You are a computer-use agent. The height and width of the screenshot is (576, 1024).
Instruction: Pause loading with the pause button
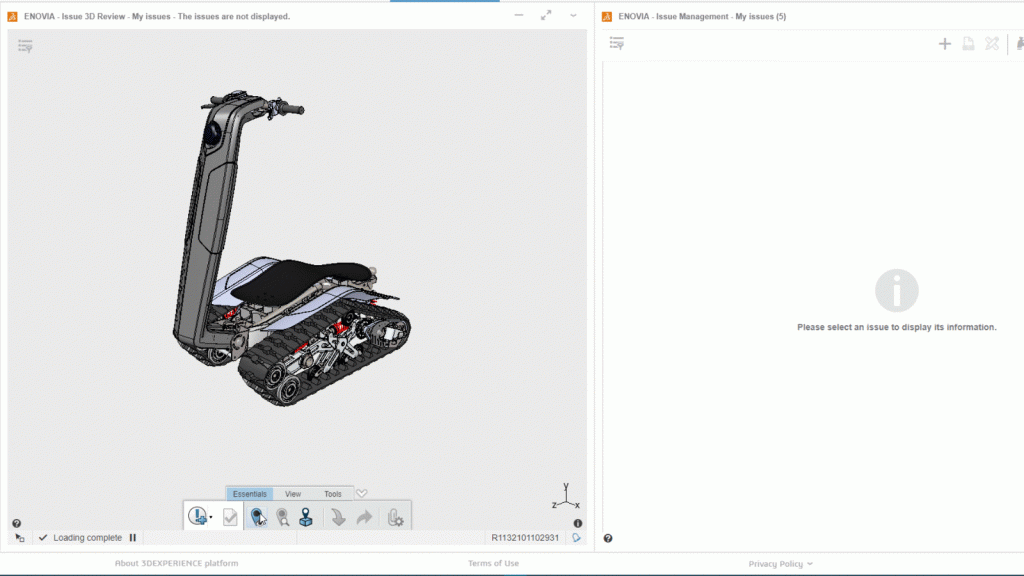(x=132, y=538)
